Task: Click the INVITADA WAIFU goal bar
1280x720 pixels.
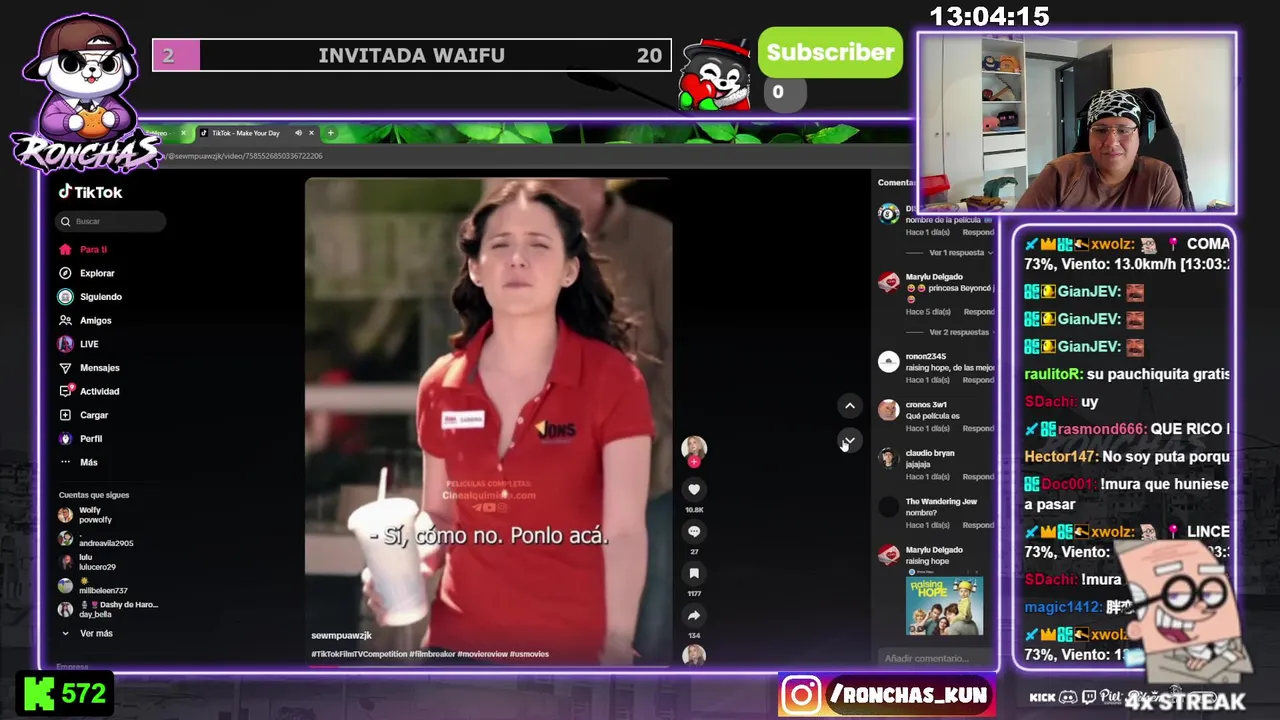Action: (x=411, y=55)
